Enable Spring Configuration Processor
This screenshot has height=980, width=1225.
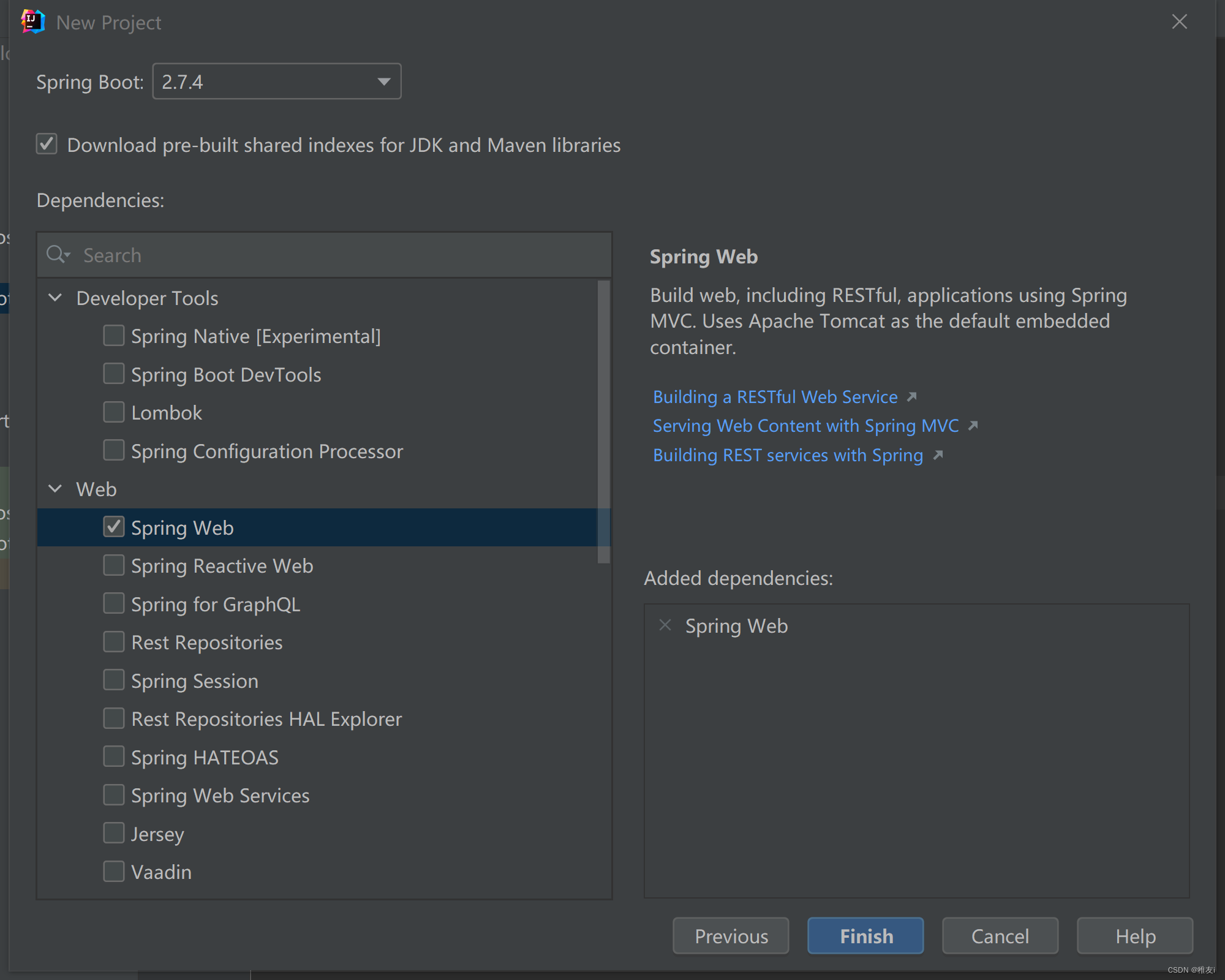click(114, 450)
